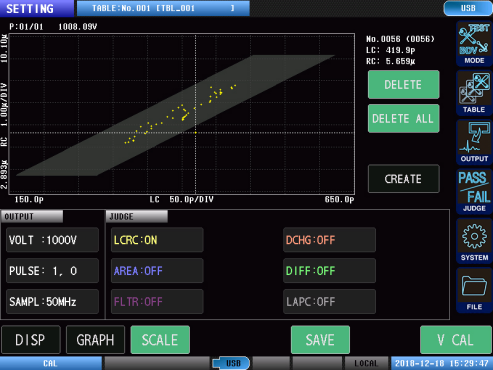Click the cursor point at the crosshair

click(195, 133)
